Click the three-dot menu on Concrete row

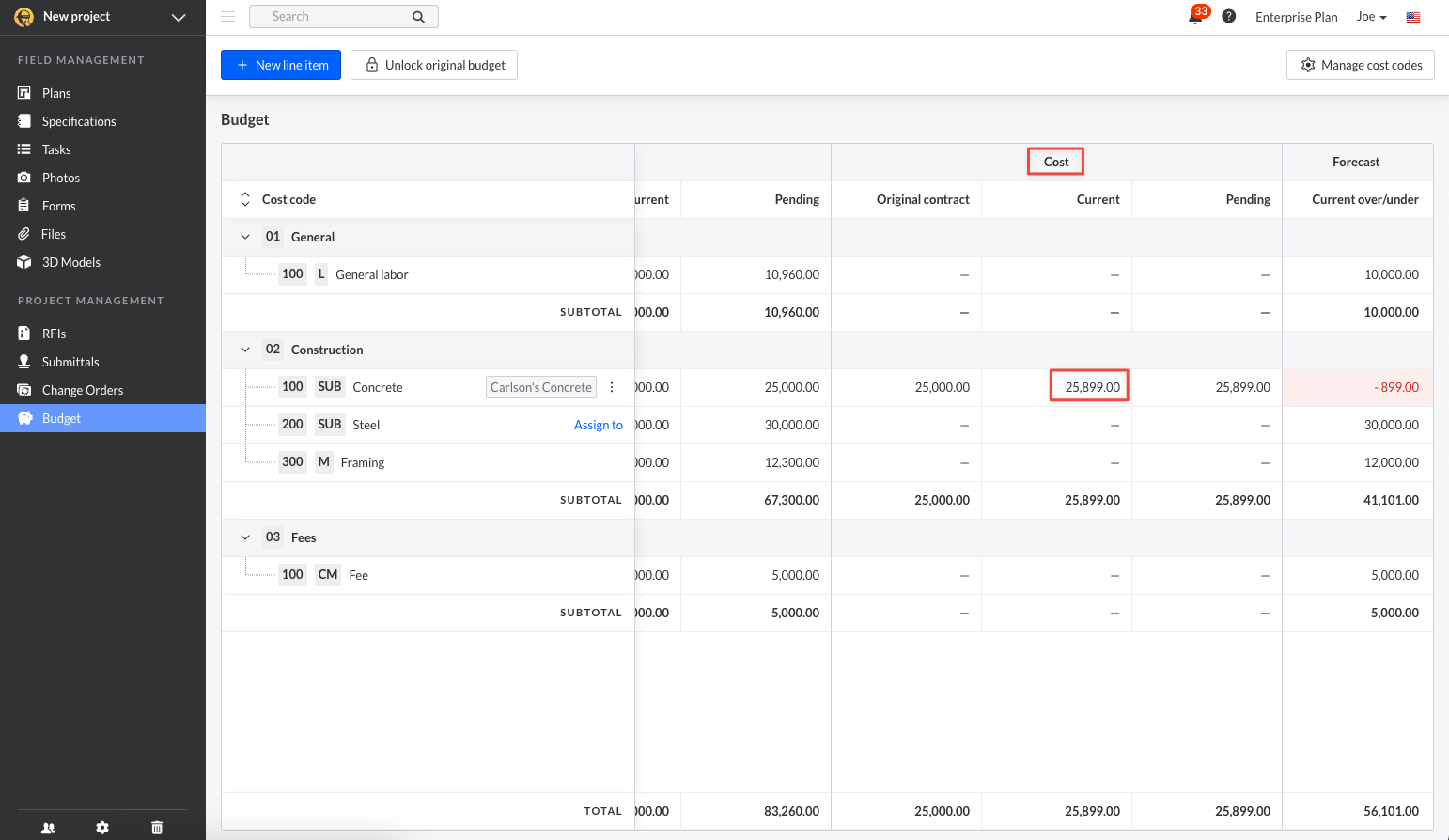pyautogui.click(x=612, y=387)
